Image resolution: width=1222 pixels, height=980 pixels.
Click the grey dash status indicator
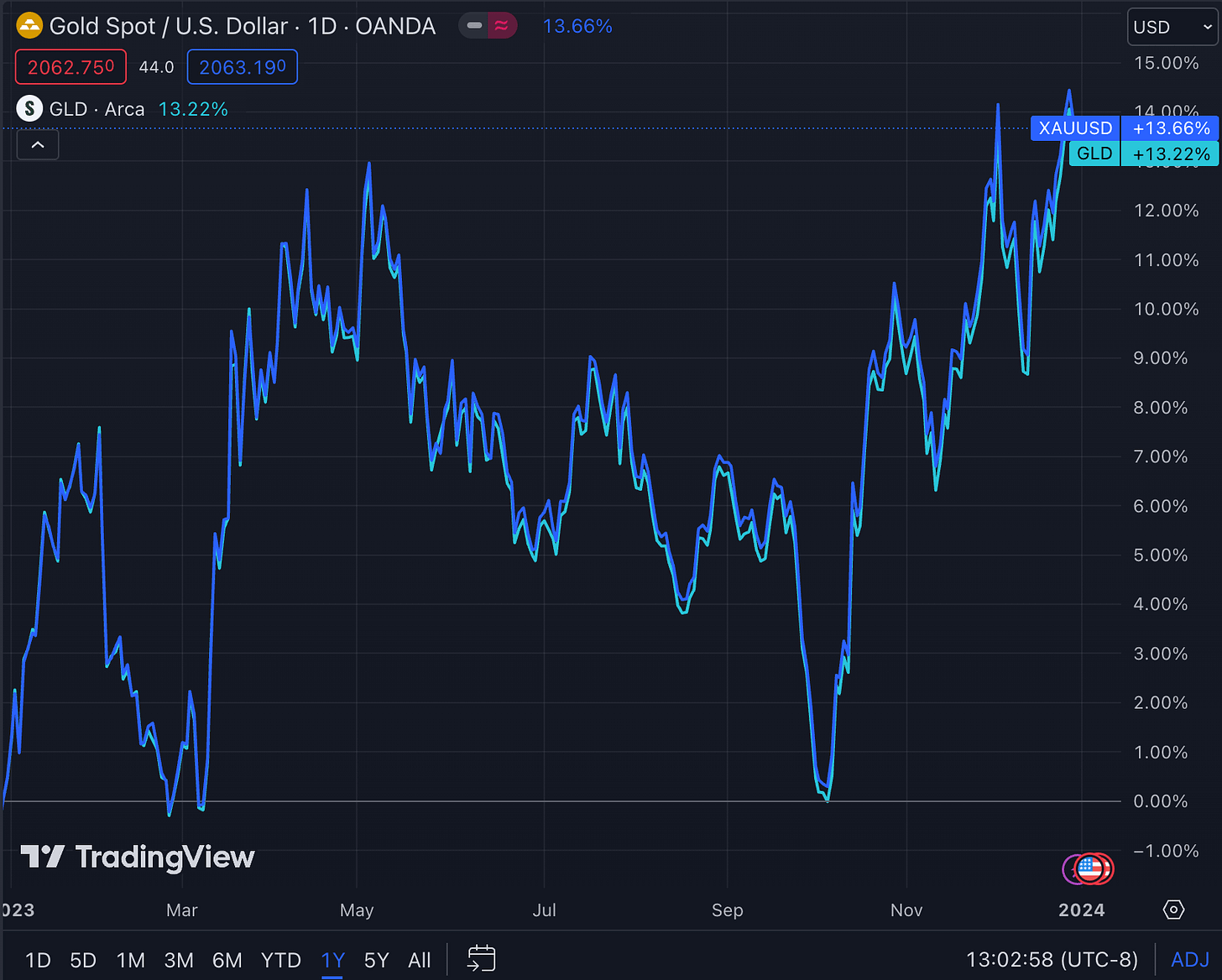(474, 26)
